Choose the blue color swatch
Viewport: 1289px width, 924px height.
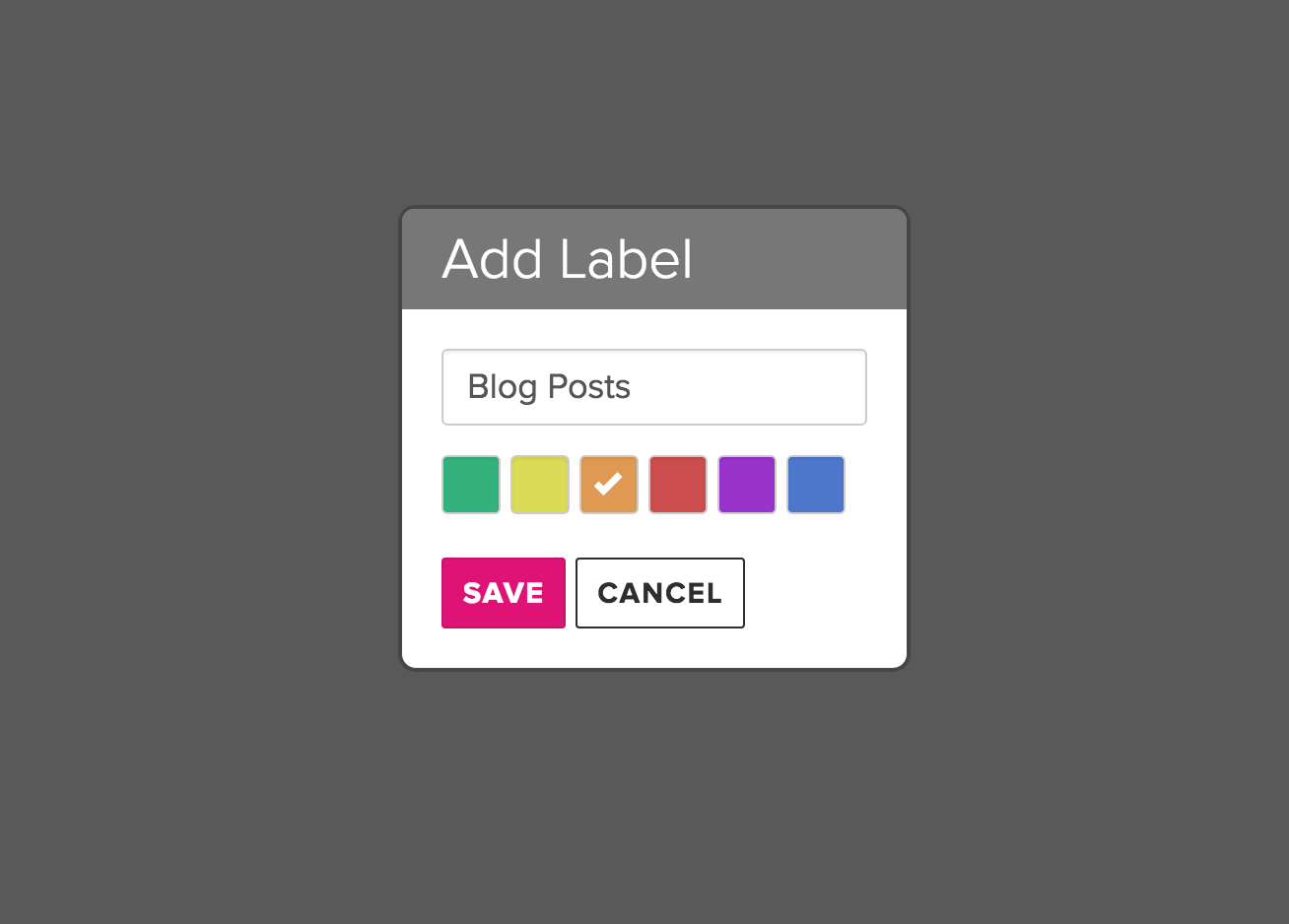[816, 485]
